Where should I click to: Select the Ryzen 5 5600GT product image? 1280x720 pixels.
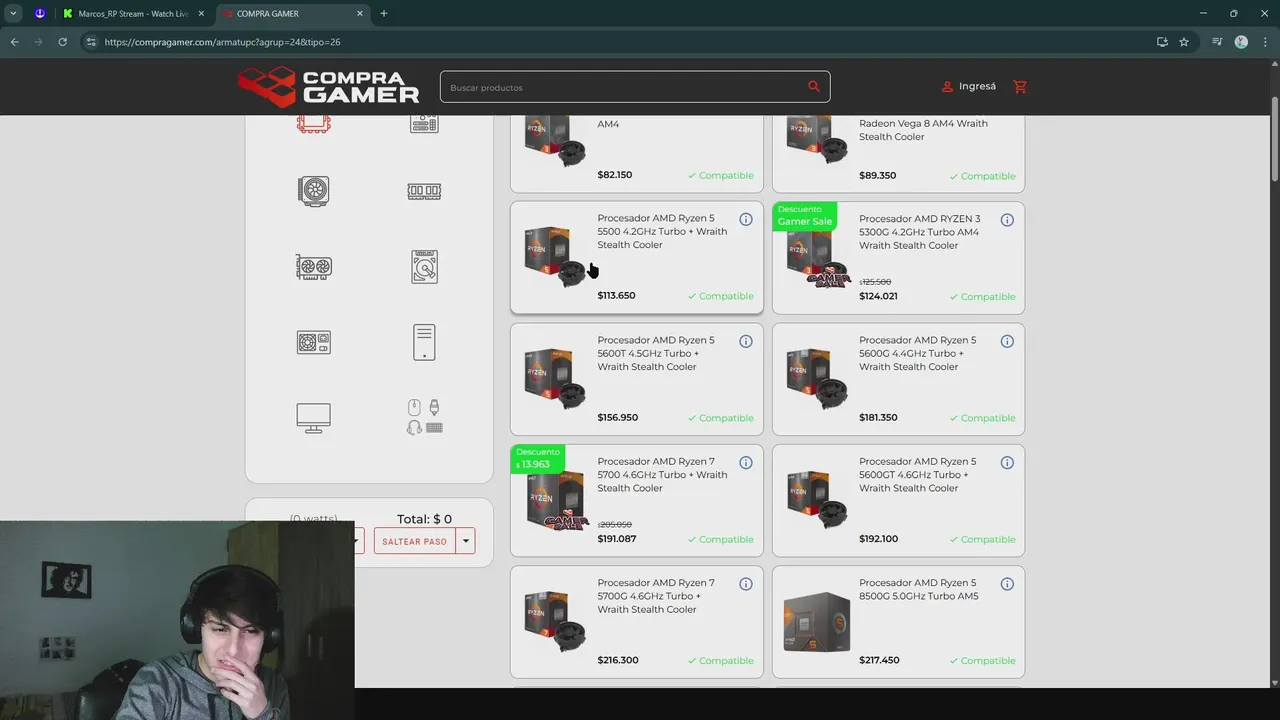[x=817, y=500]
